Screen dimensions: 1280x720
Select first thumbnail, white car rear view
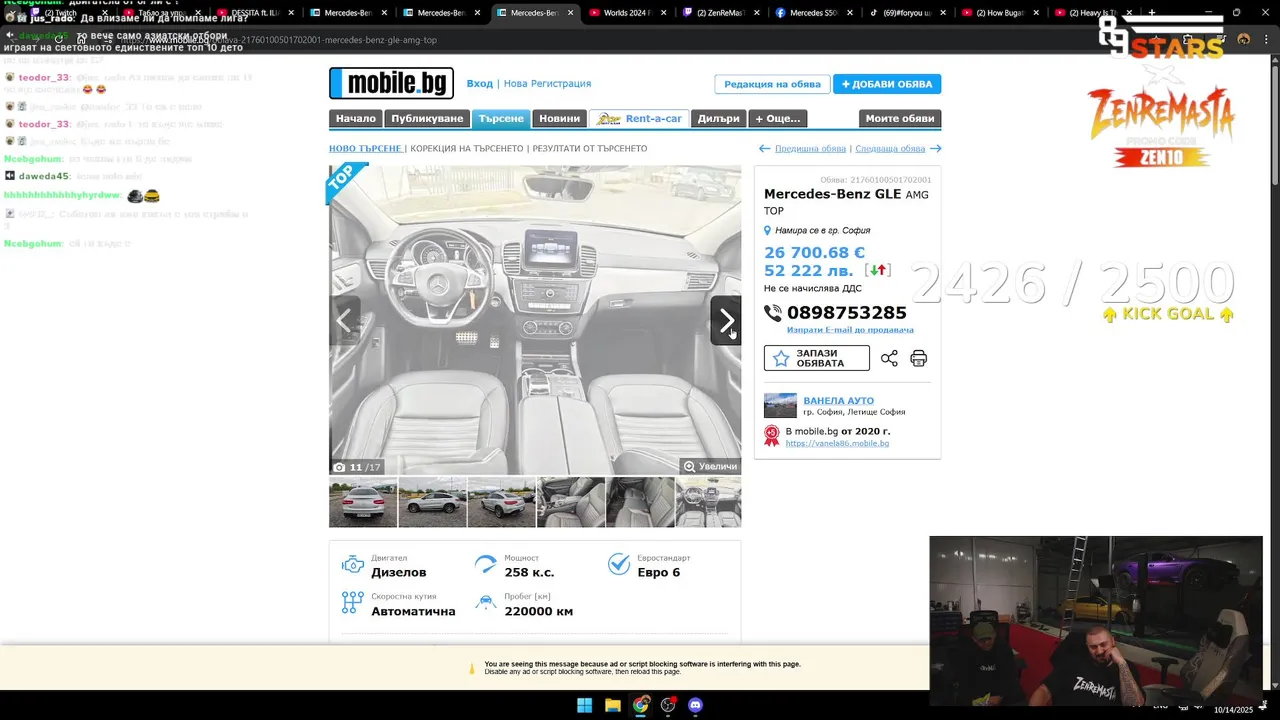(363, 502)
